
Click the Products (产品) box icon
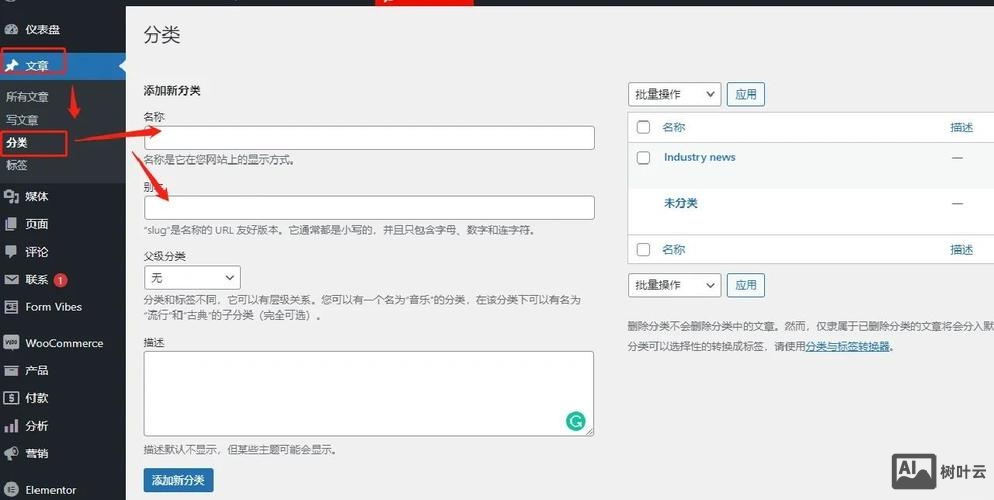click(11, 370)
